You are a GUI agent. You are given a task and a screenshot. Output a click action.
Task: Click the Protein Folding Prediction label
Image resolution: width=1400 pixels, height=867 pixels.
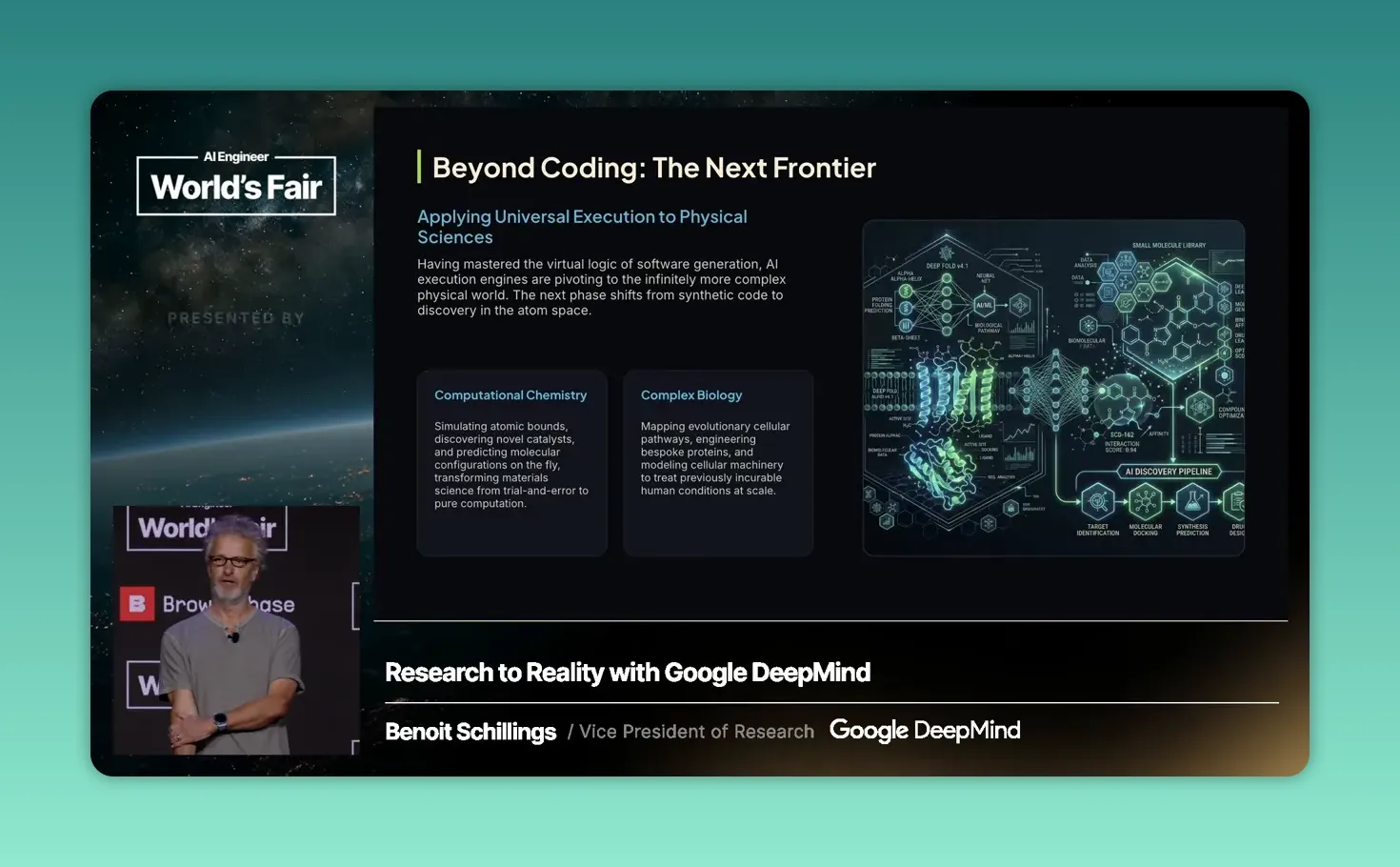tap(878, 305)
